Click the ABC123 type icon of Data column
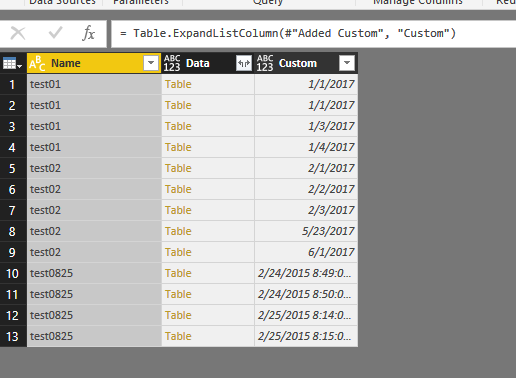The image size is (516, 378). (172, 63)
